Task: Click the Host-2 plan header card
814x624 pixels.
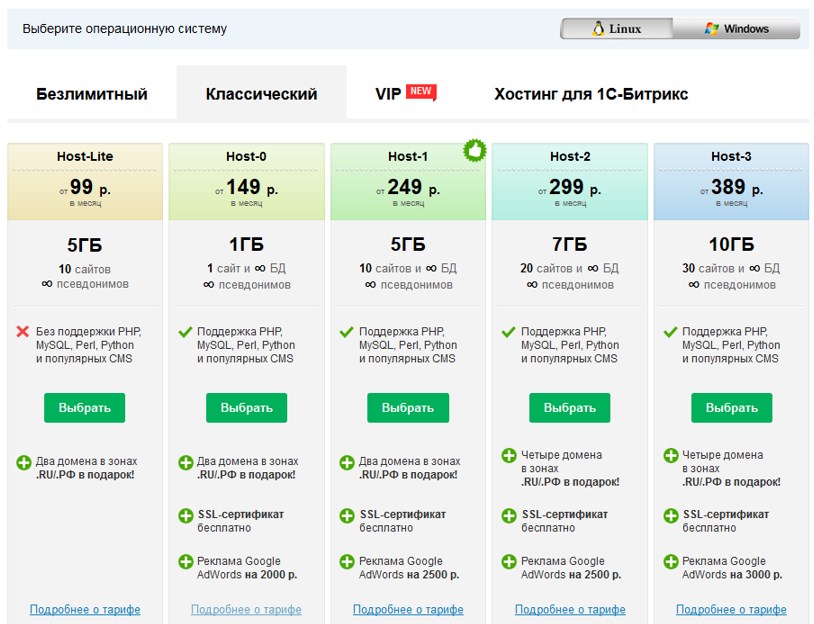Action: (569, 180)
